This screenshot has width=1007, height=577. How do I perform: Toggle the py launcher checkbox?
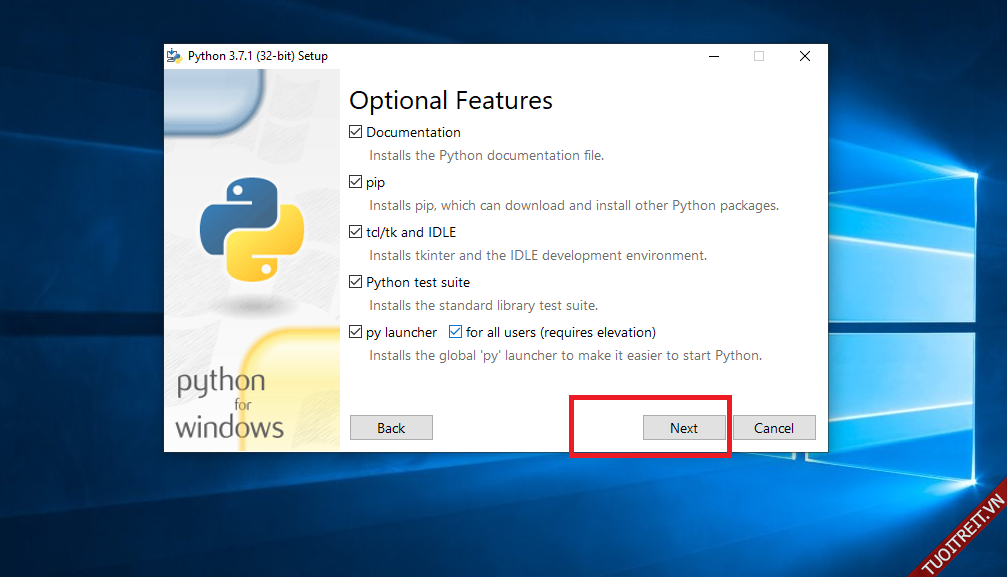click(356, 332)
